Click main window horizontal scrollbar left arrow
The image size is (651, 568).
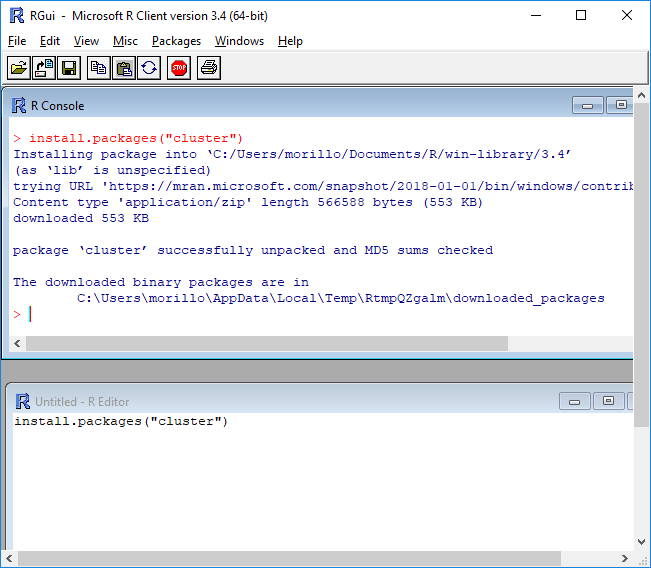9,558
